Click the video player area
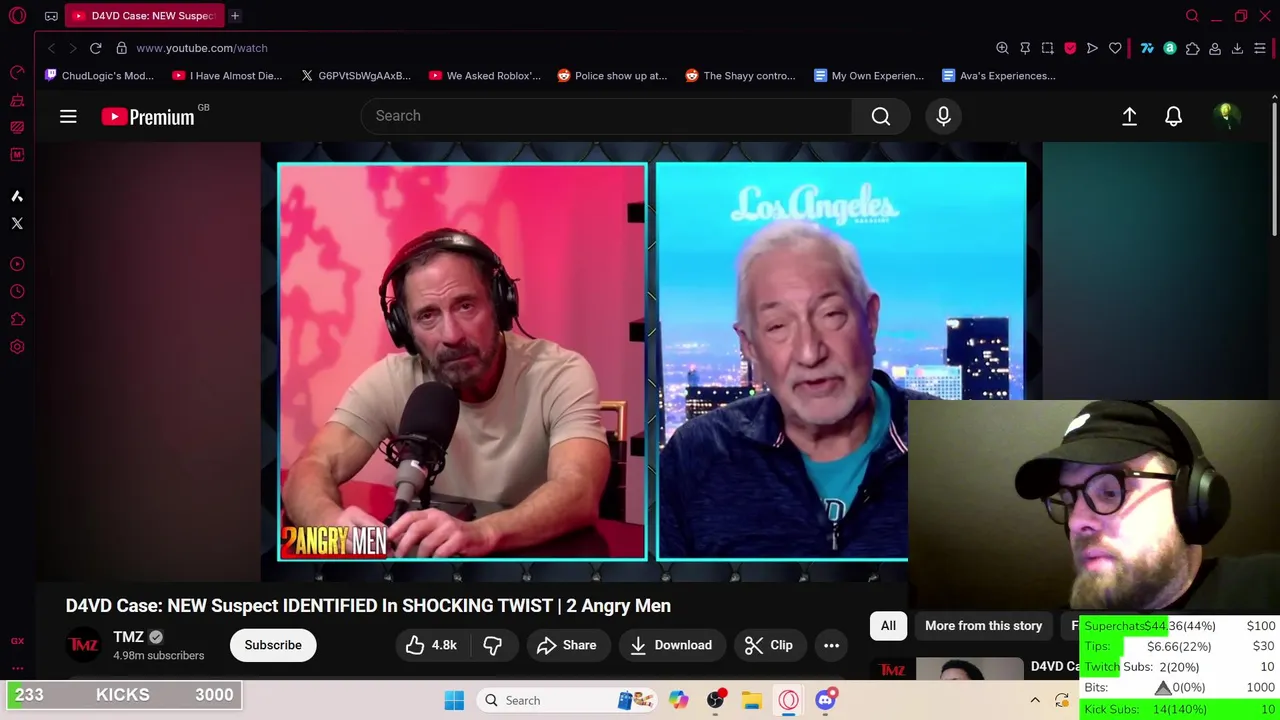 652,361
